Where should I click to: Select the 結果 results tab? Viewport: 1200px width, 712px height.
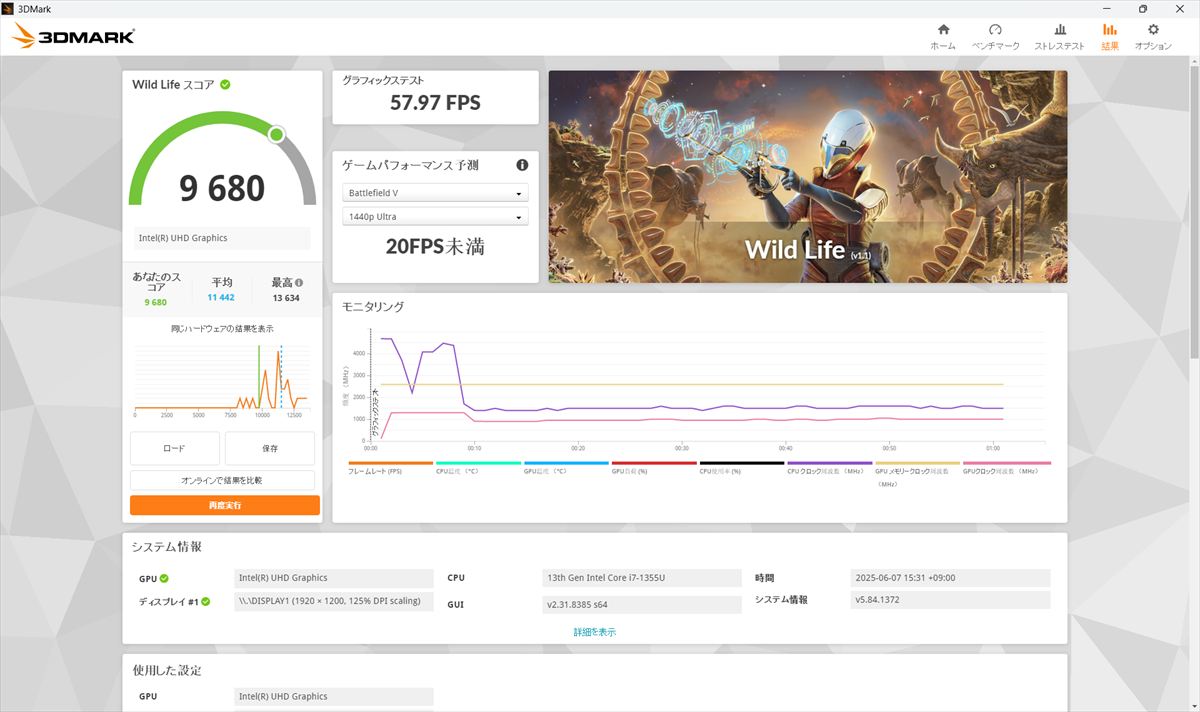(1110, 36)
